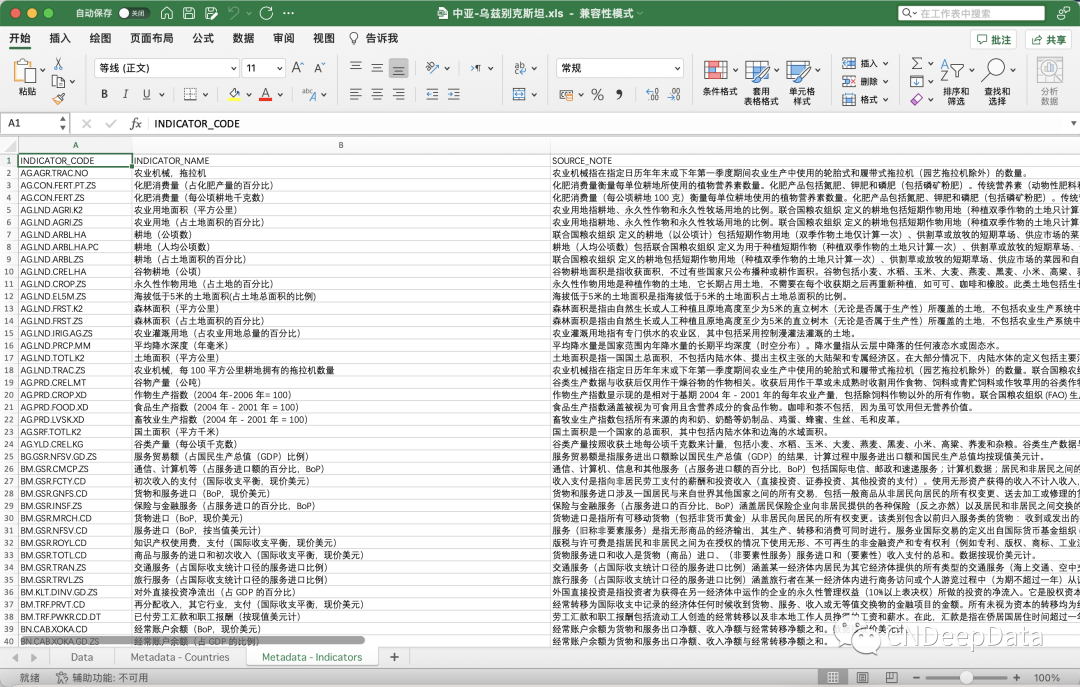Open the Sort and Filter menu
The width and height of the screenshot is (1080, 687).
[x=956, y=81]
